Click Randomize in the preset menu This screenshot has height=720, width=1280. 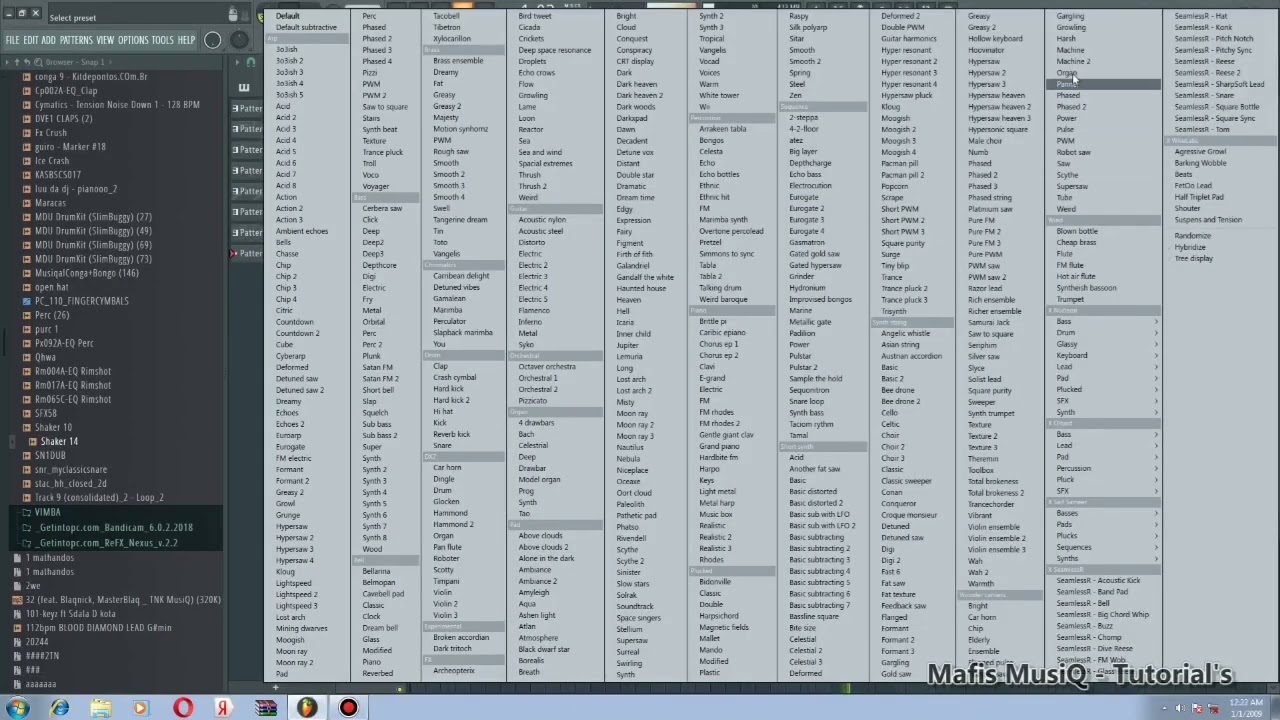click(x=1192, y=236)
